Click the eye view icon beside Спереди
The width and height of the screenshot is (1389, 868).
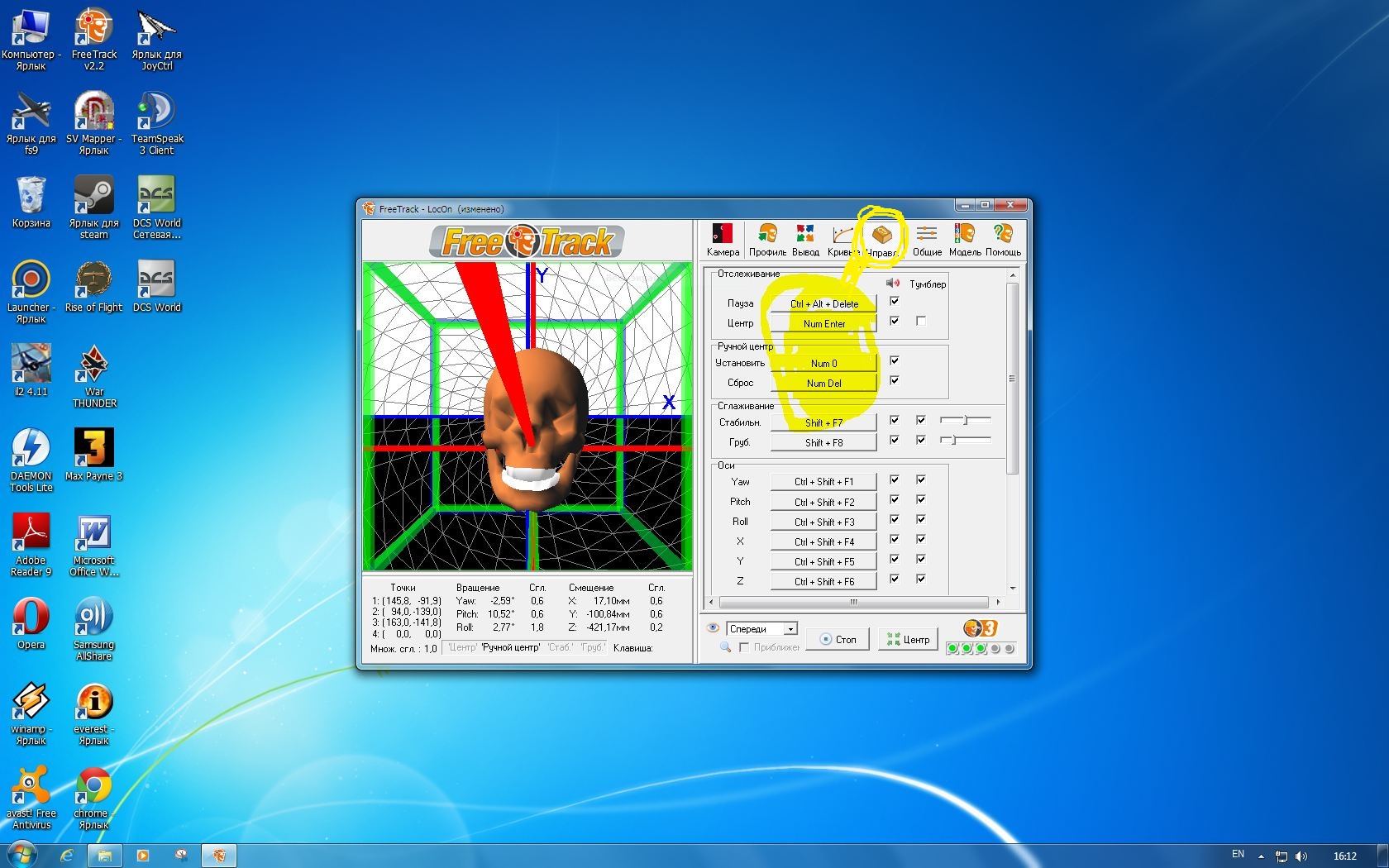[713, 628]
